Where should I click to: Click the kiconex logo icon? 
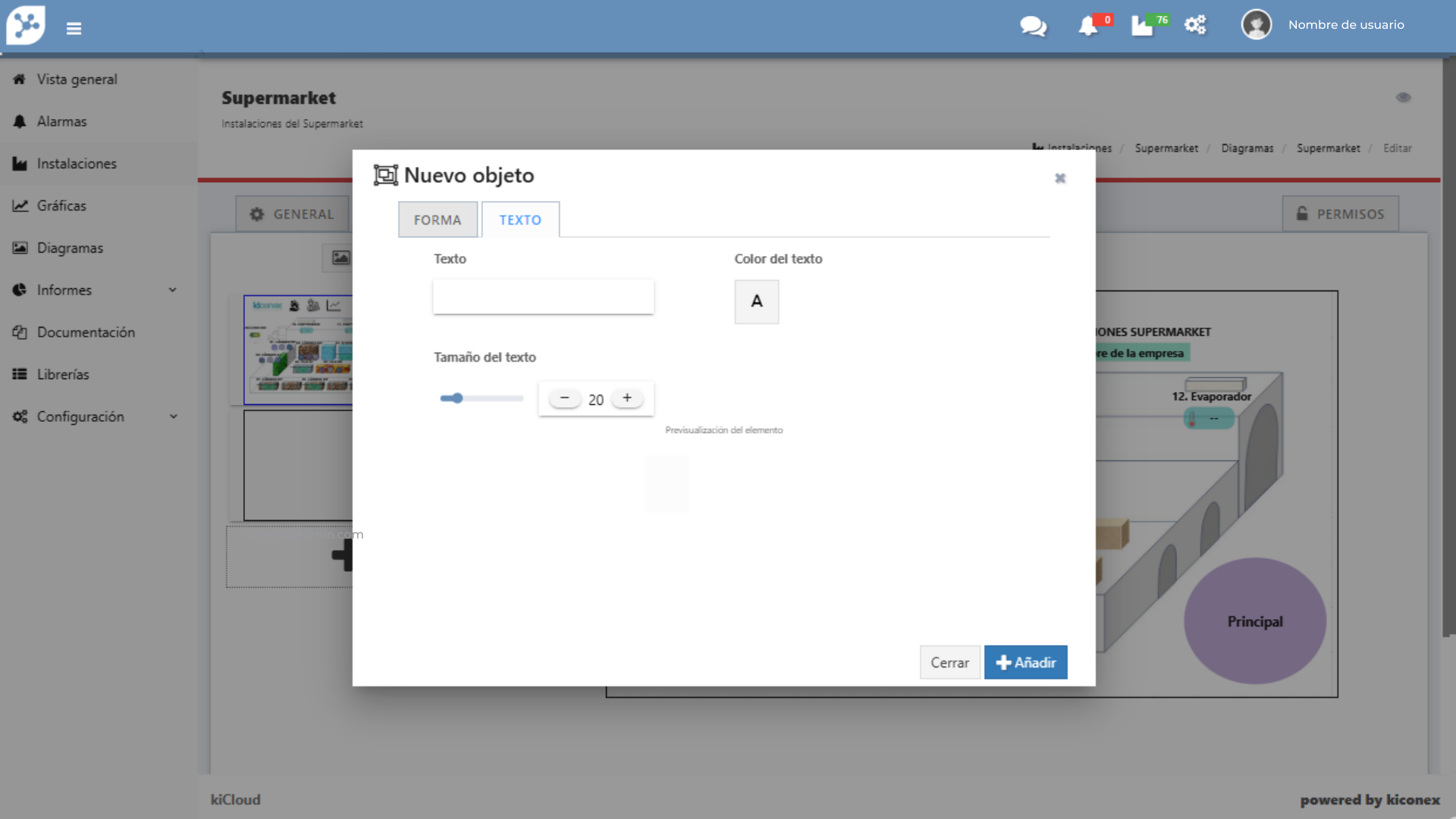pyautogui.click(x=26, y=25)
